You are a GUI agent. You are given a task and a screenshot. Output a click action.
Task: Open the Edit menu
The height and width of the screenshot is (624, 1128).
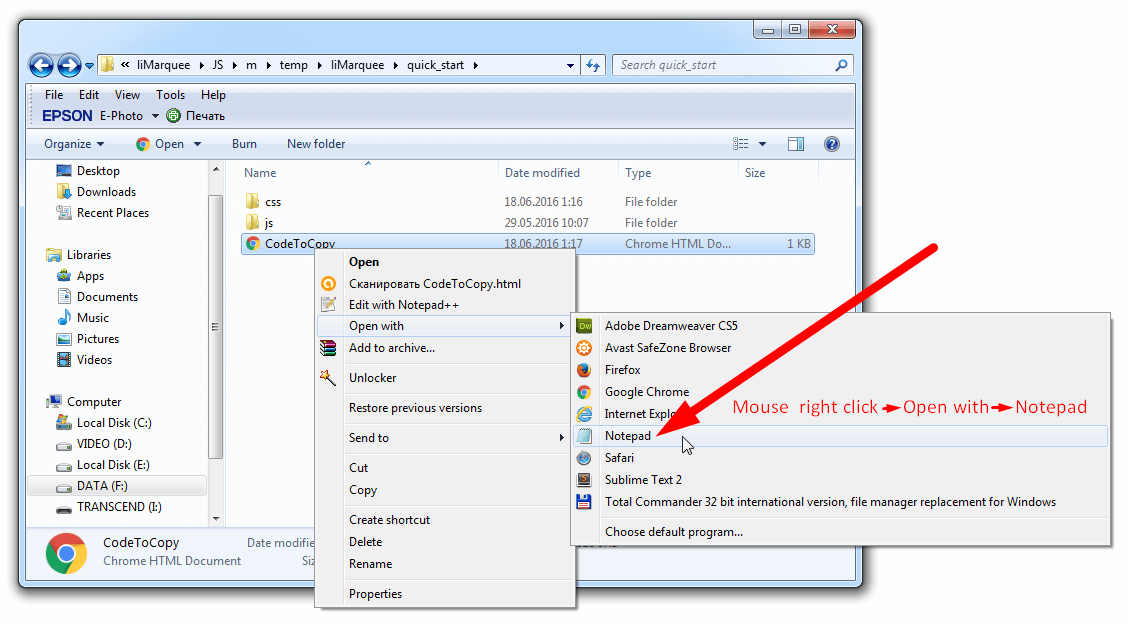coord(88,95)
